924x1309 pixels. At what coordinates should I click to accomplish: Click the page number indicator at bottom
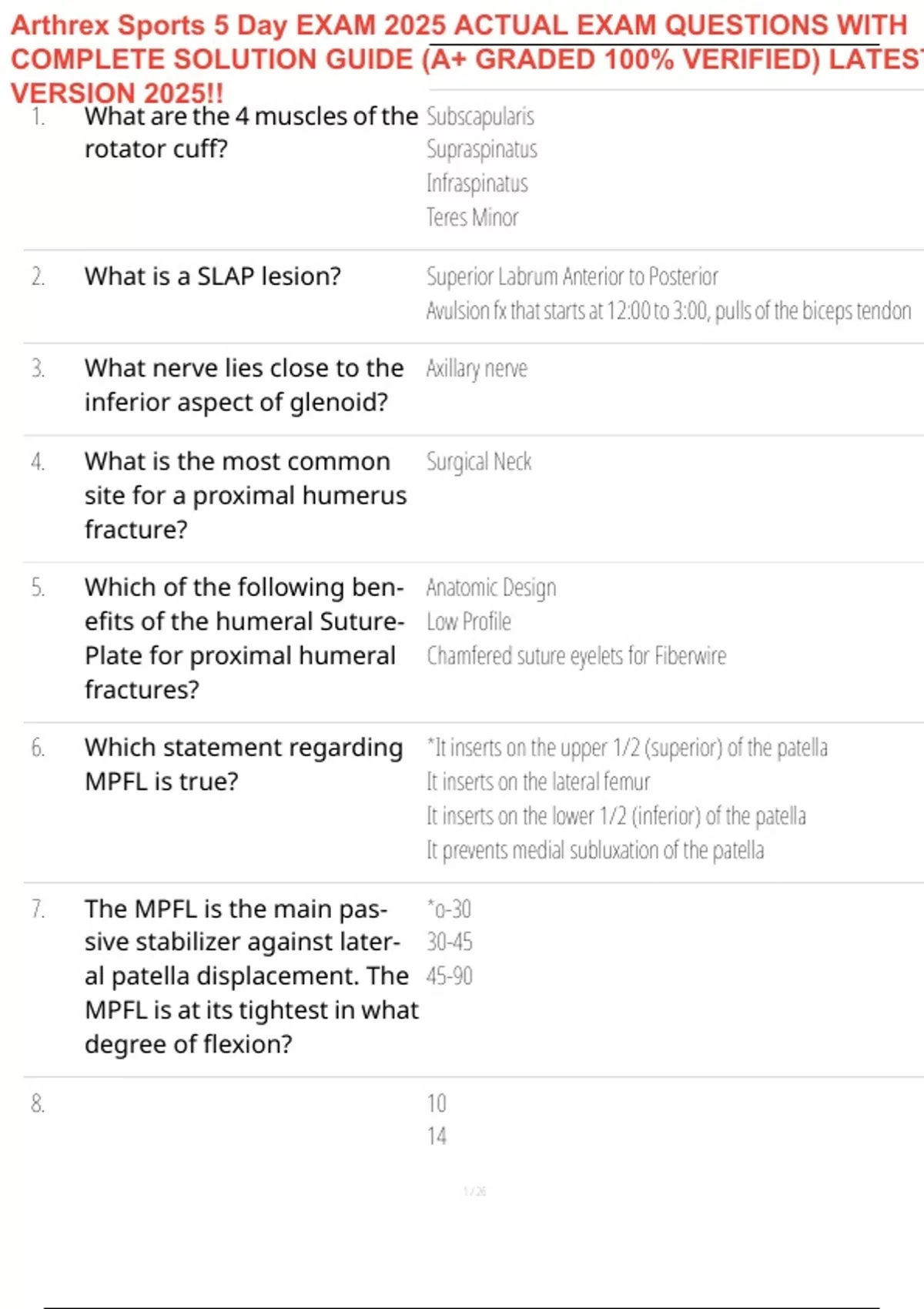coord(474,1192)
